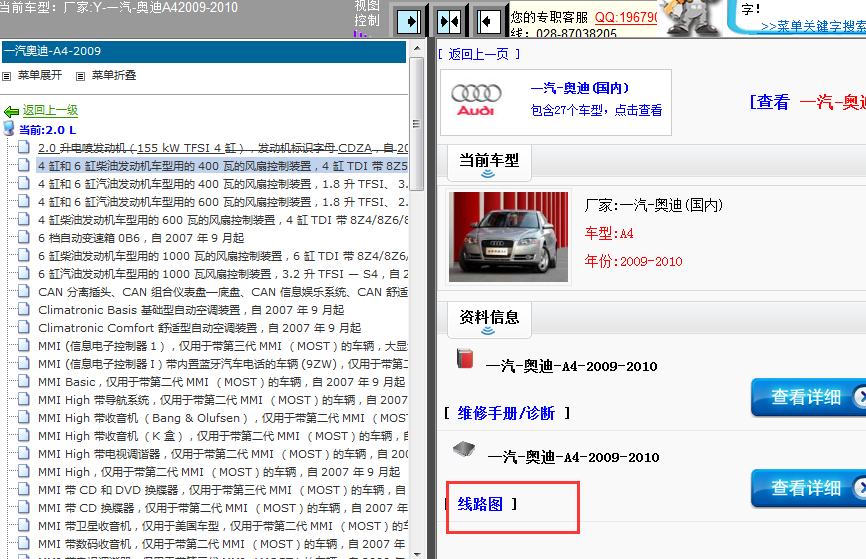Open MMI 带卫星收音机 美国车型 entry
Screen dimensions: 866x559
point(223,526)
